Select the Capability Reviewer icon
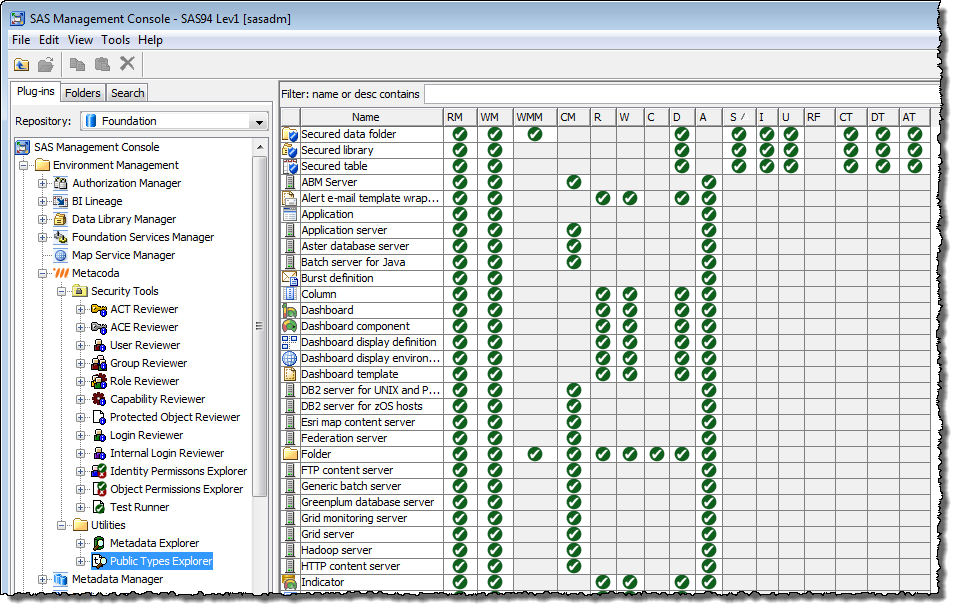Image resolution: width=959 pixels, height=614 pixels. point(99,399)
